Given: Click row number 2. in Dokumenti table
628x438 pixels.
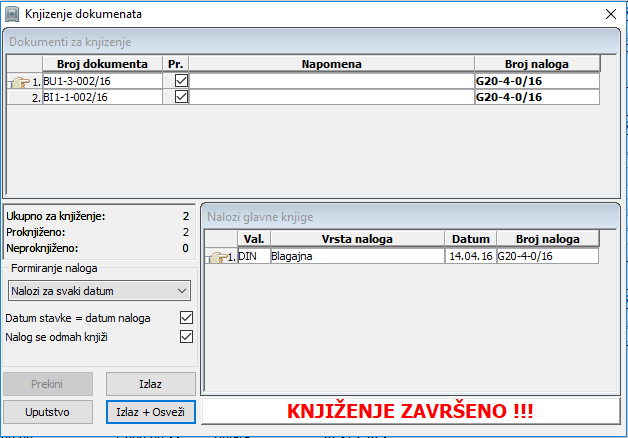Looking at the screenshot, I should tap(36, 98).
